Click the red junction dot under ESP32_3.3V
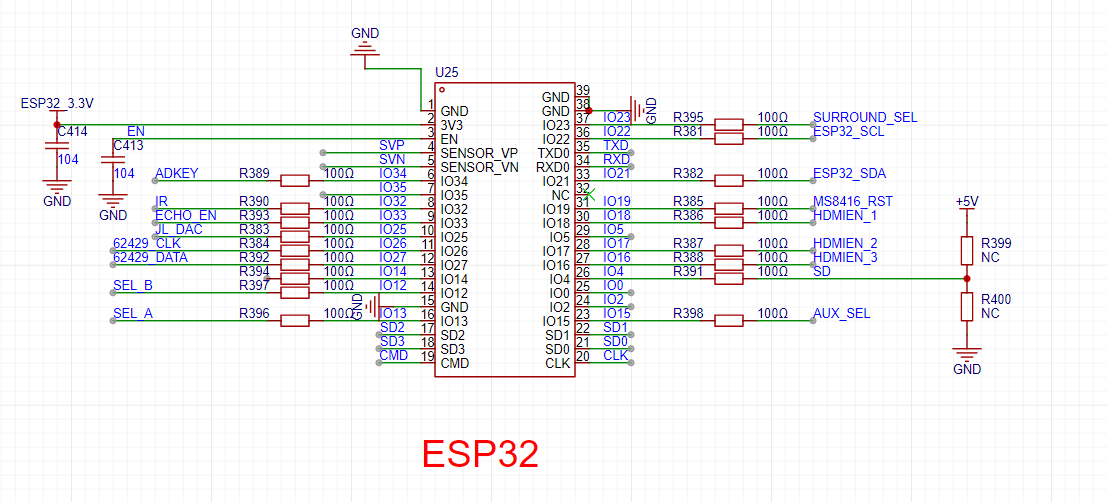The image size is (1107, 502). click(57, 124)
